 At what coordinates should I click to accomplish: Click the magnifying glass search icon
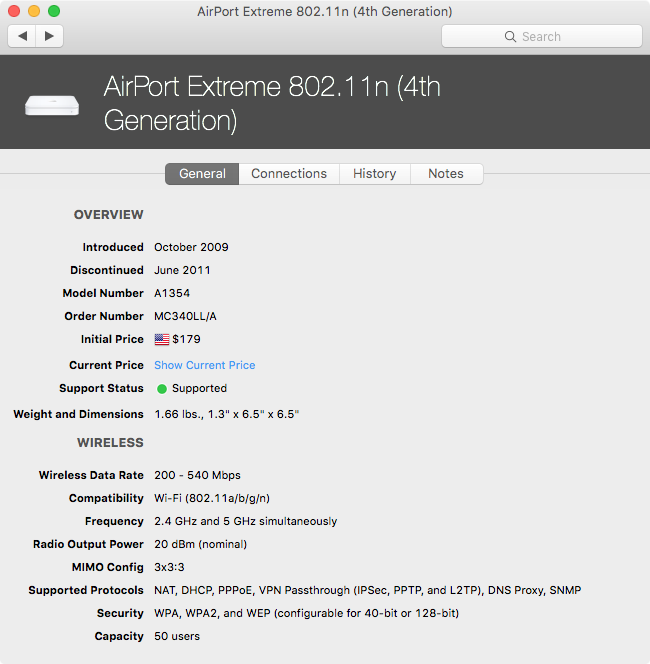click(511, 37)
